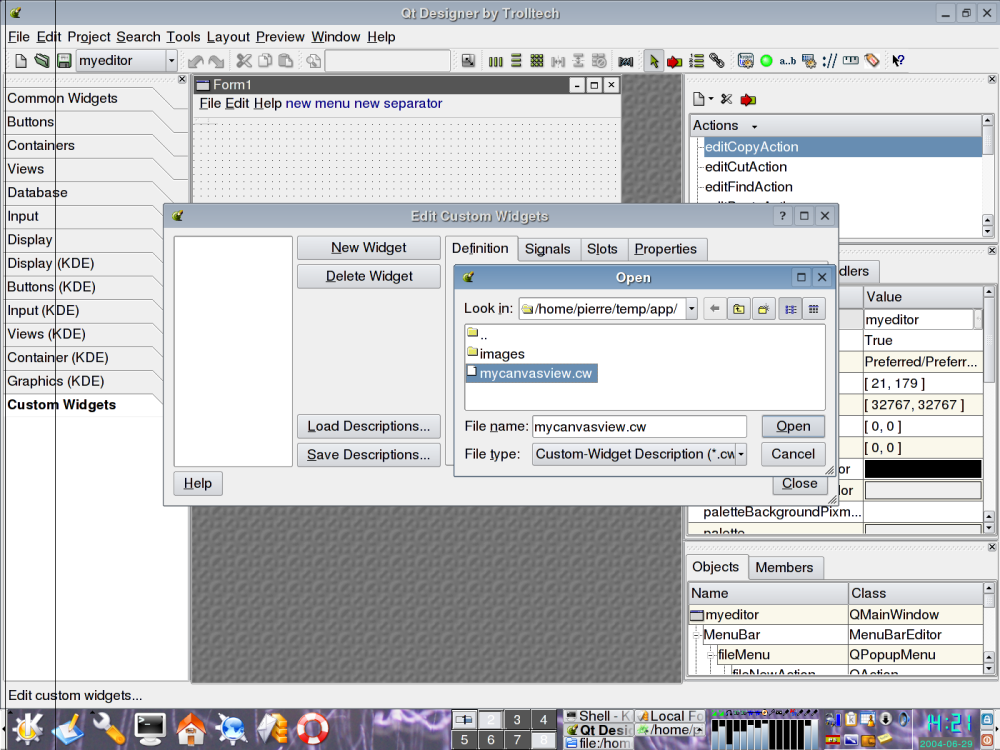Click the green circle toolbar icon

point(767,61)
